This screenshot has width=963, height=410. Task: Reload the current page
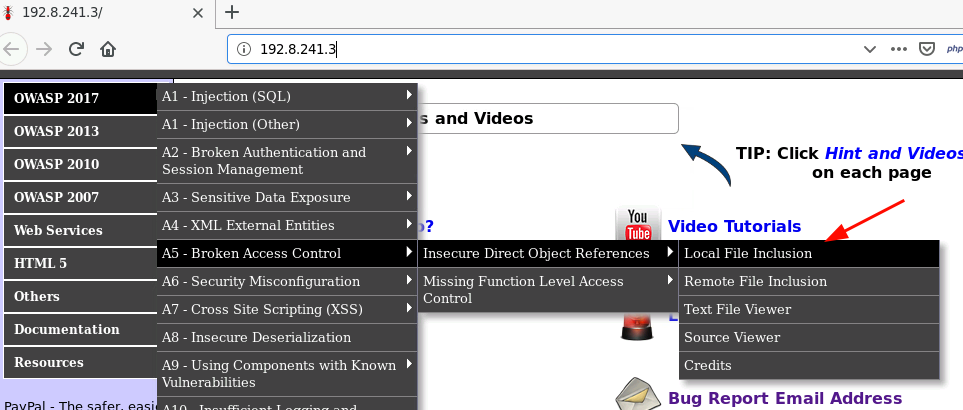coord(76,49)
